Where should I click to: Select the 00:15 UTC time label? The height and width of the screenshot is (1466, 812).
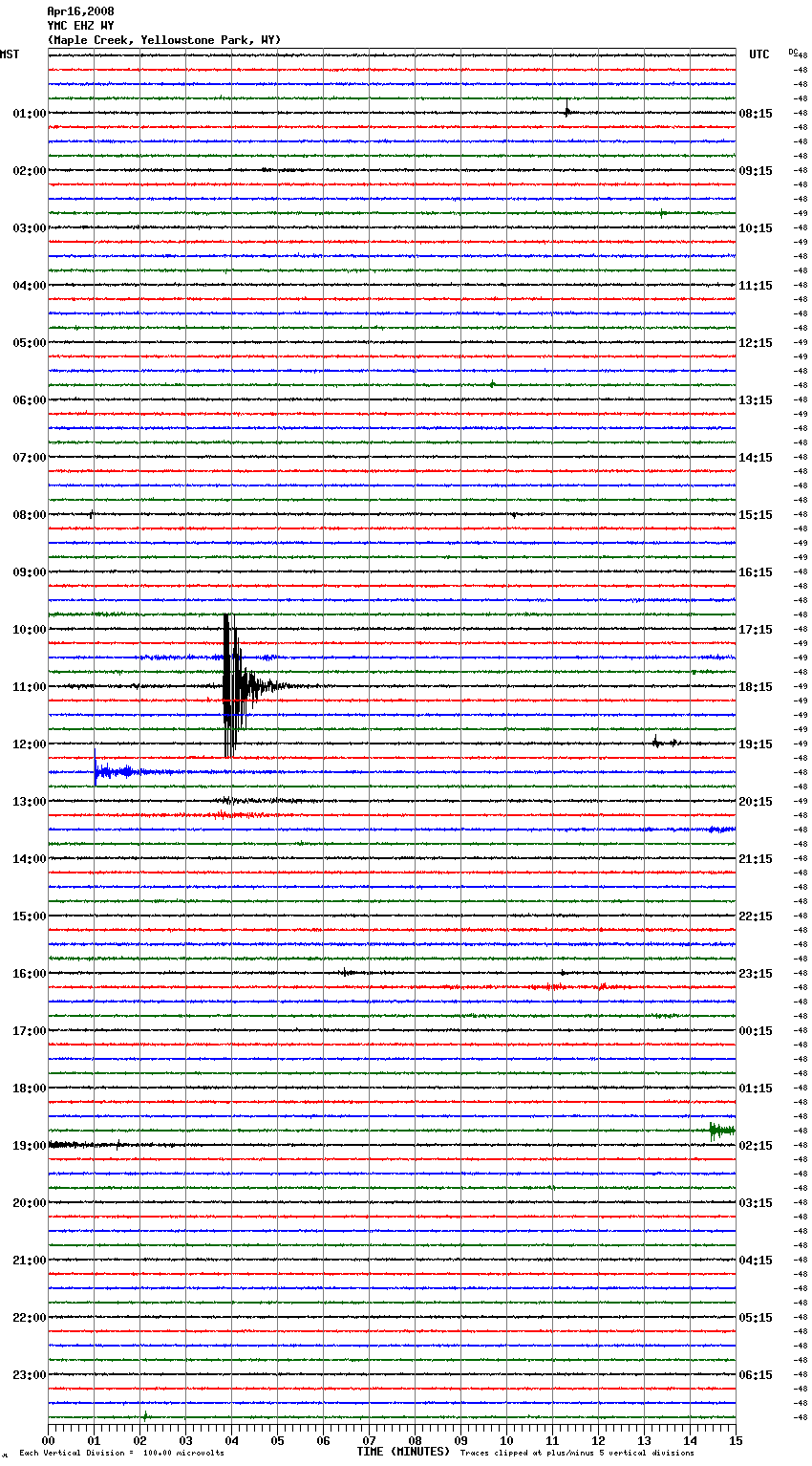tap(756, 1031)
